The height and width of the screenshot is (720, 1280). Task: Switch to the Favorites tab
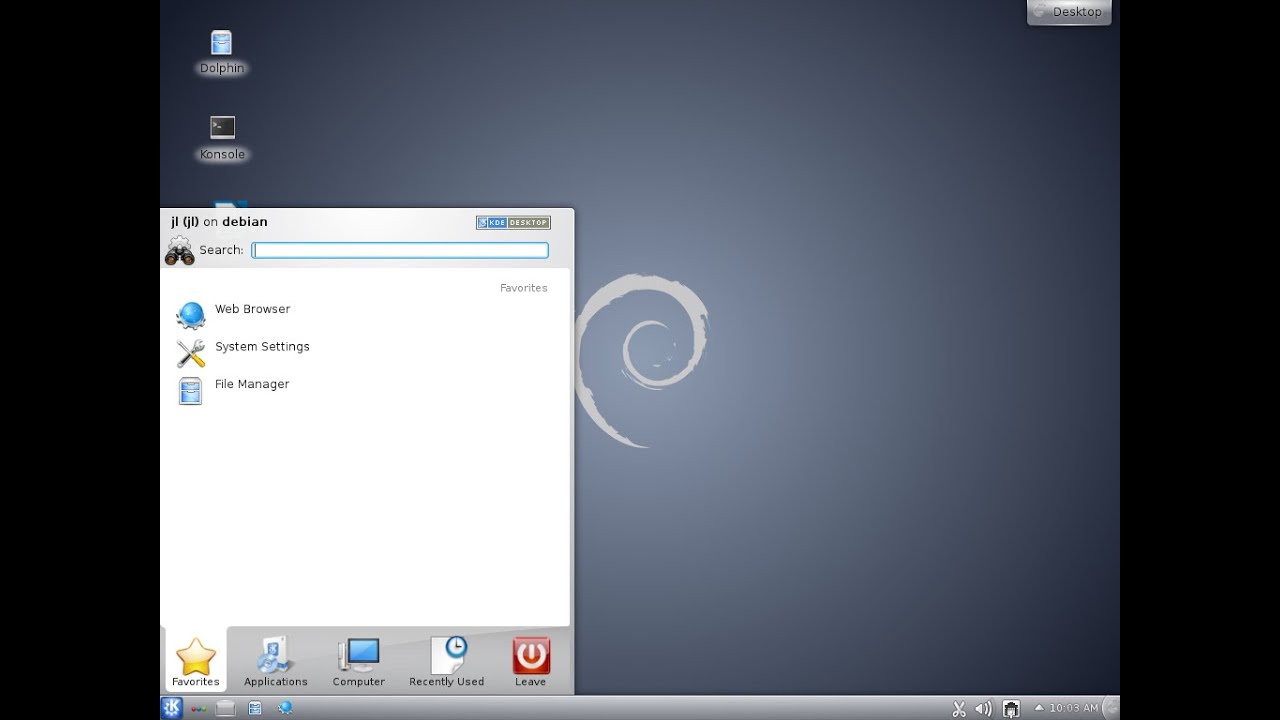(195, 661)
